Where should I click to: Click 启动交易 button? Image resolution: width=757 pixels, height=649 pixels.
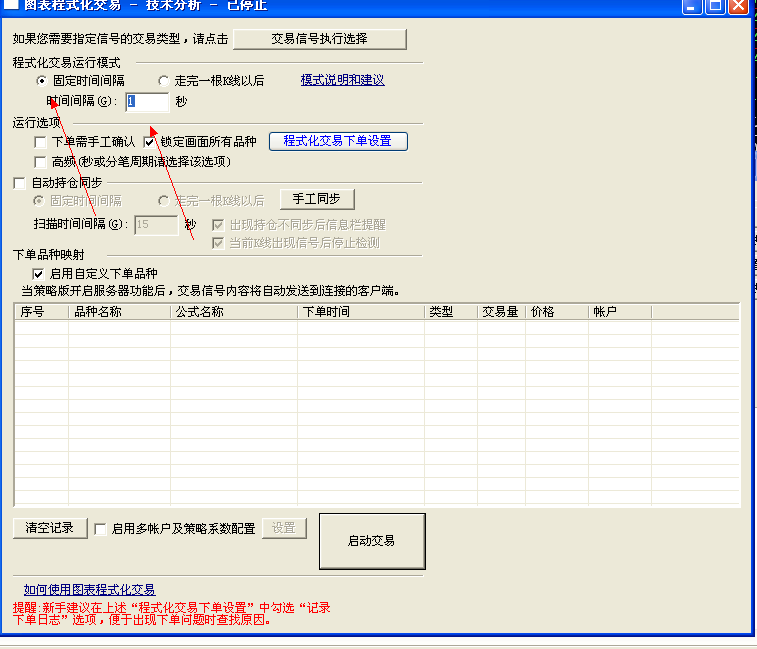pyautogui.click(x=372, y=541)
